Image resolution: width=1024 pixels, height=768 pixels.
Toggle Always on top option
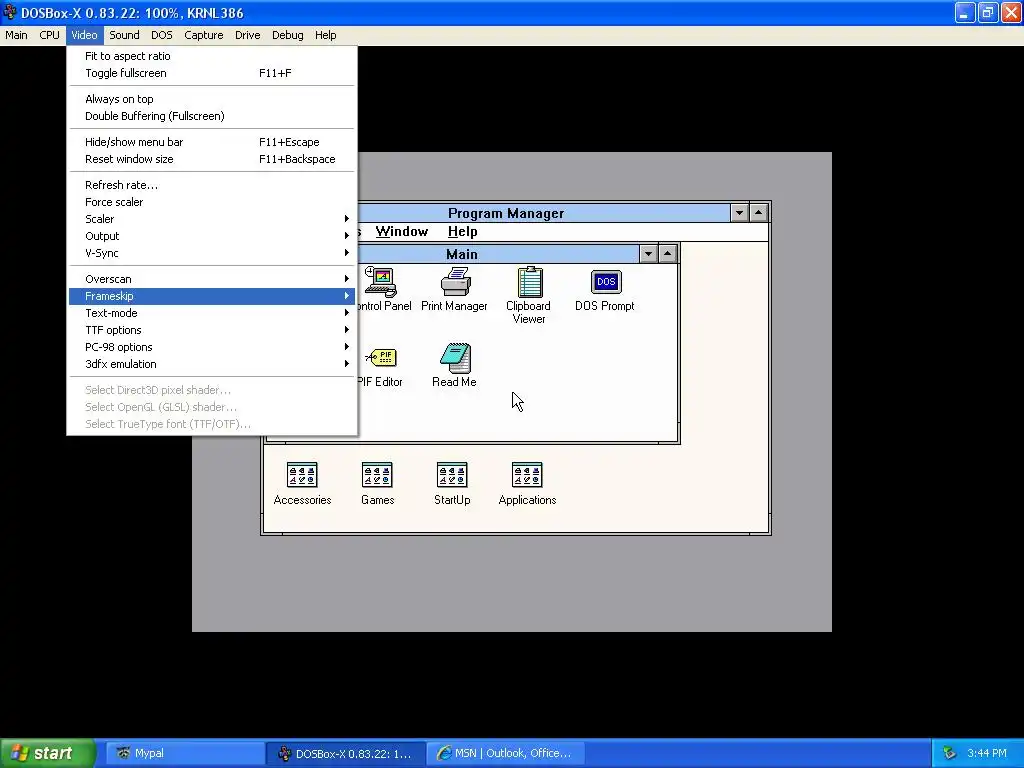coord(212,99)
